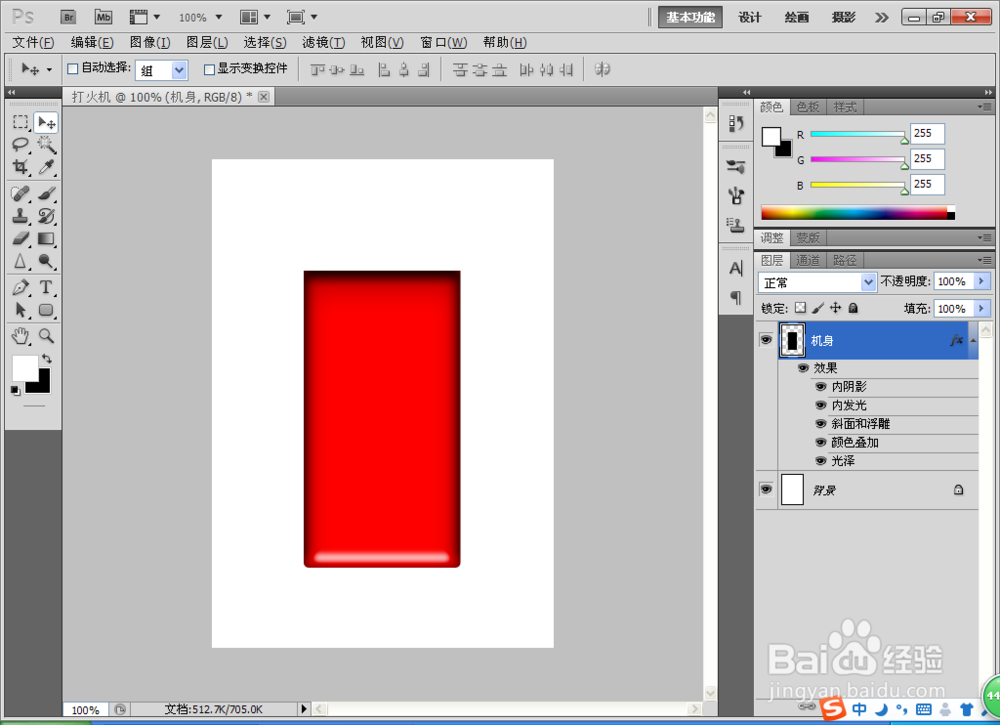Switch to the 路径 tab
Viewport: 1000px width, 725px height.
tap(845, 260)
